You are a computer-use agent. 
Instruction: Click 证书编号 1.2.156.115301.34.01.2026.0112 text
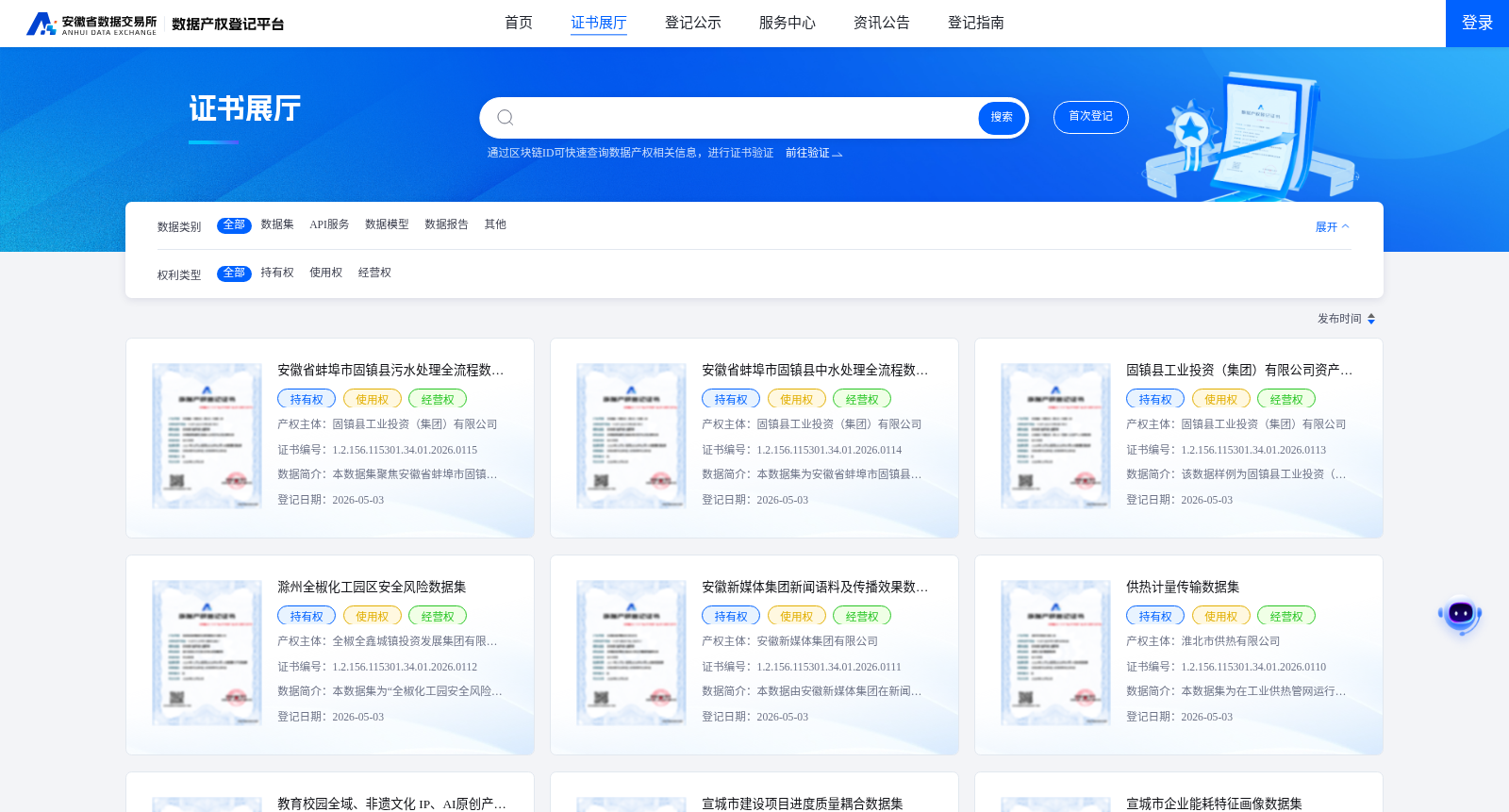377,667
